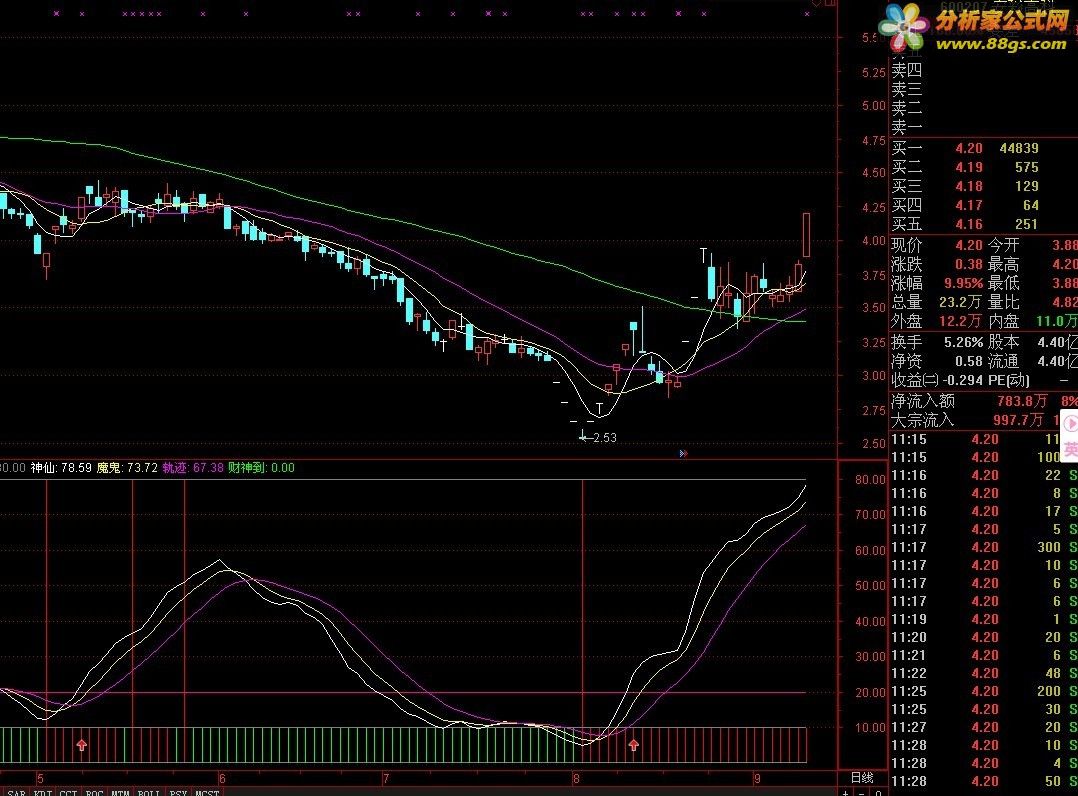Switch to the MTM indicator tab
This screenshot has height=796, width=1078.
point(120,793)
